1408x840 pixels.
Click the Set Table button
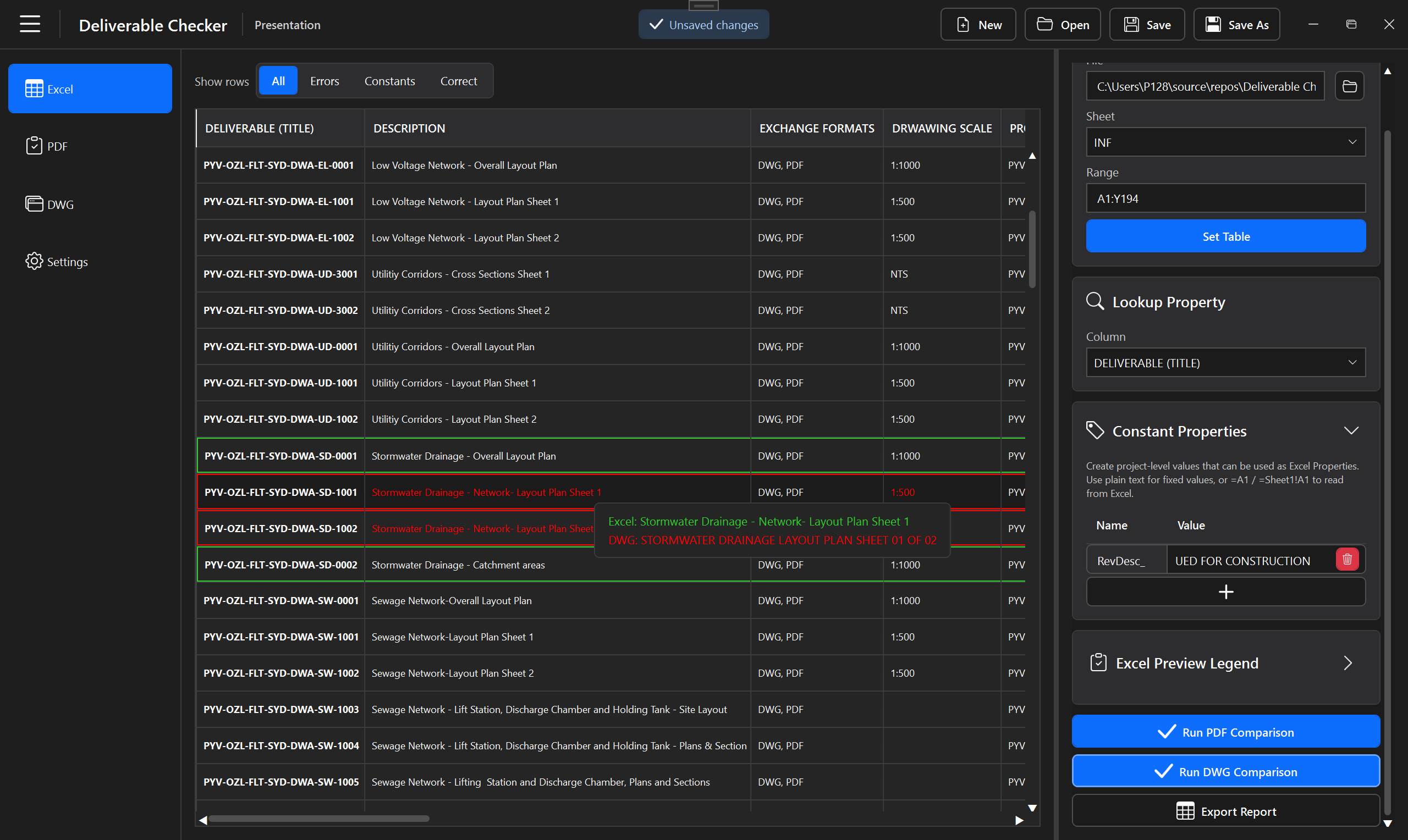tap(1226, 236)
